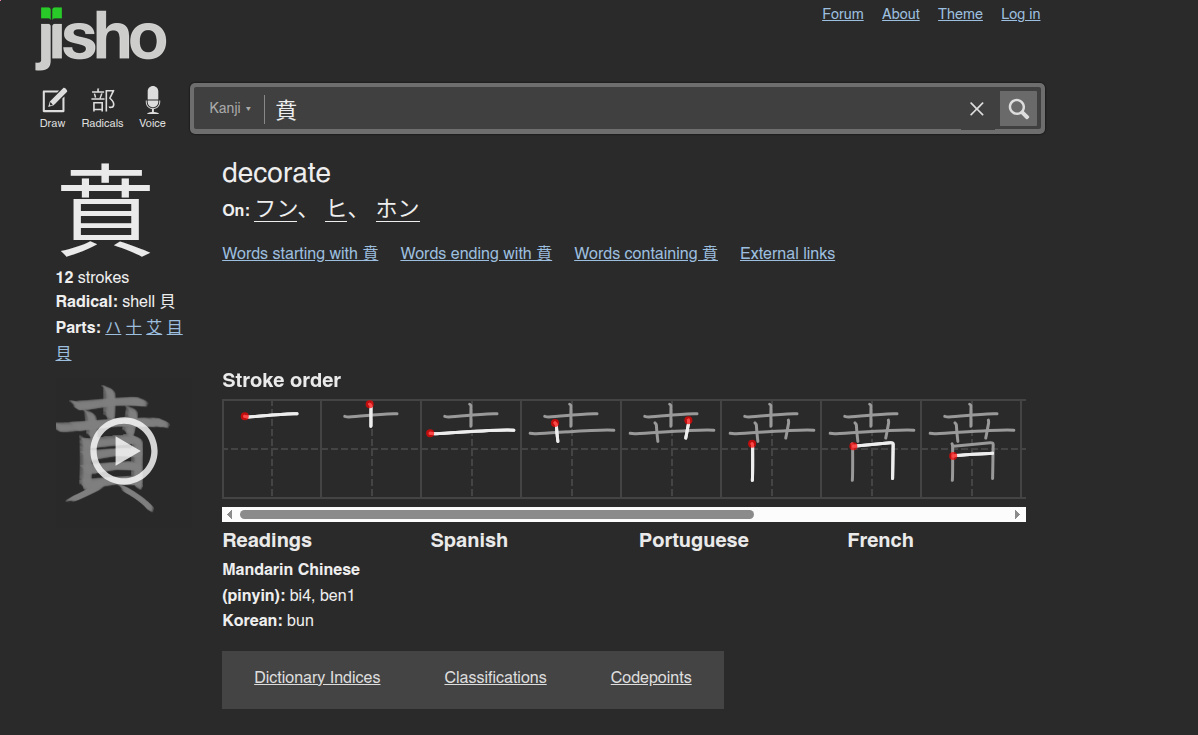Screen dimensions: 1198x735
Task: Open Words ending with 賁
Action: pos(476,253)
